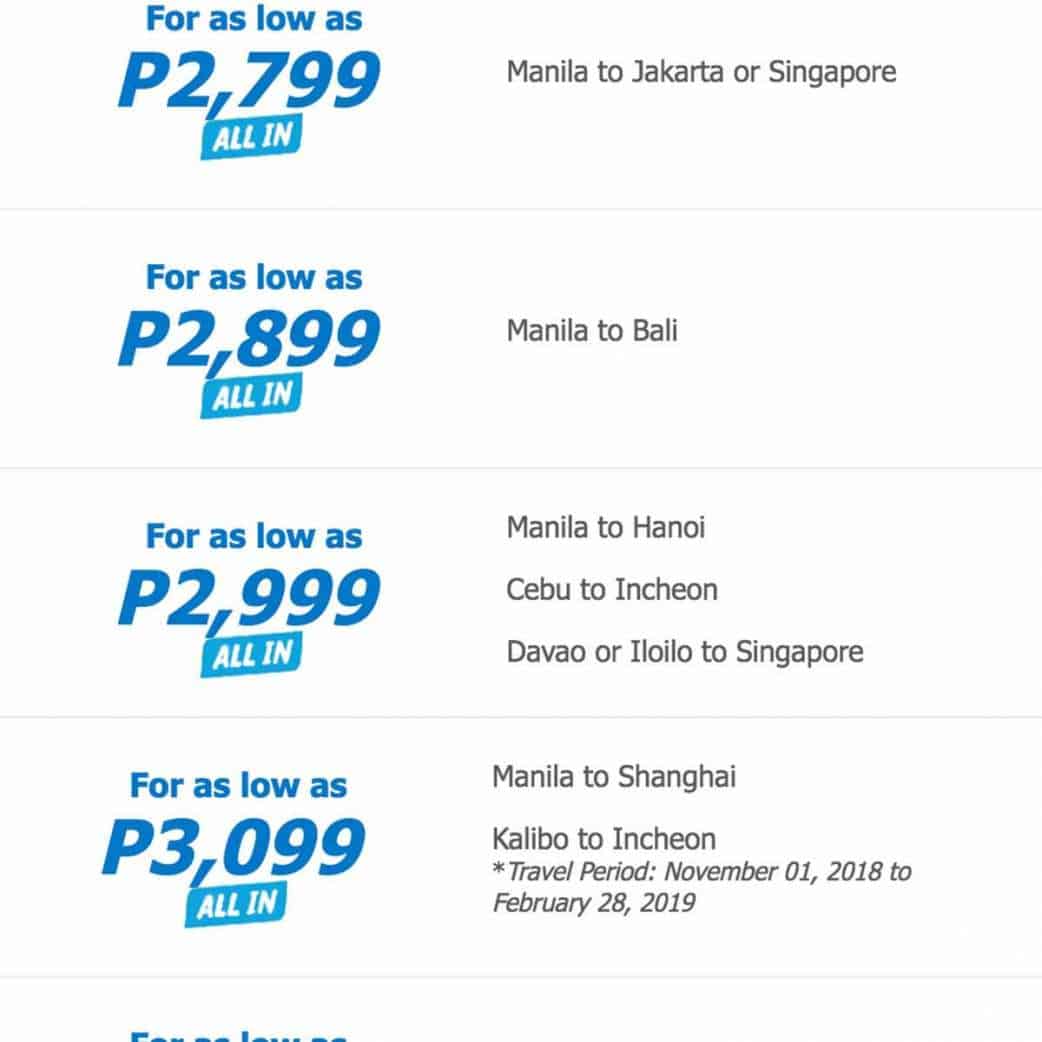Select the Cebu to Incheon route
The width and height of the screenshot is (1042, 1042).
[612, 589]
